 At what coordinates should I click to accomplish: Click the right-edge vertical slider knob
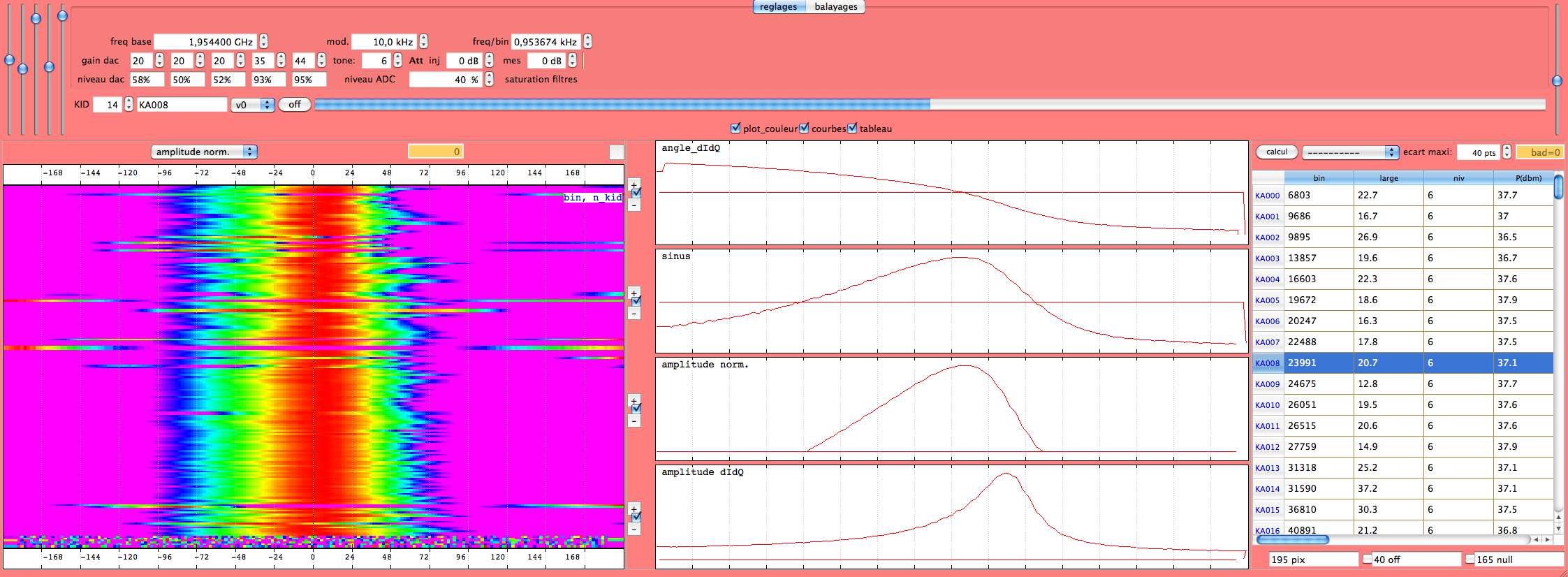click(1557, 81)
